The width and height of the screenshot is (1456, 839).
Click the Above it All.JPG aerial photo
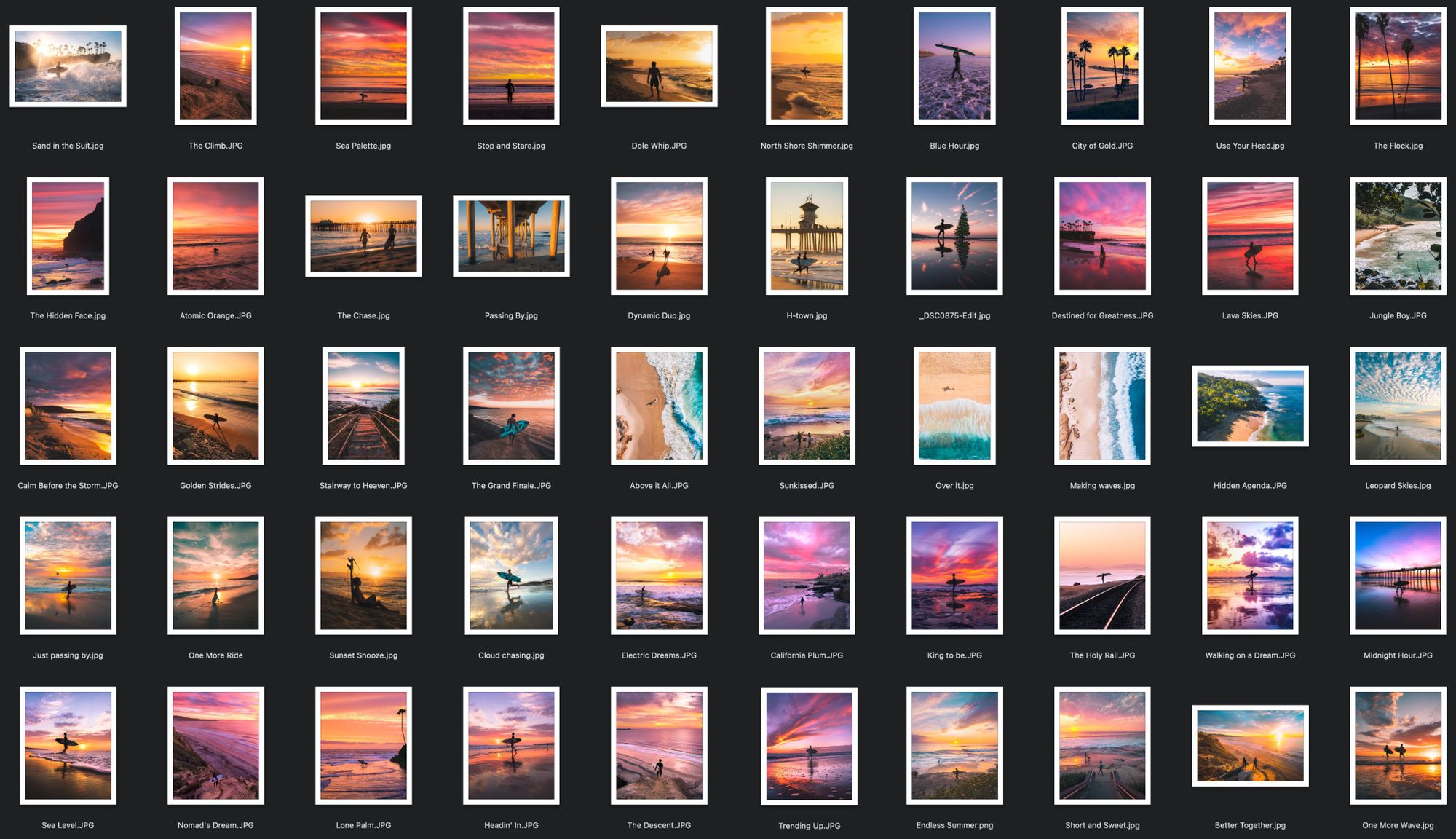point(659,406)
